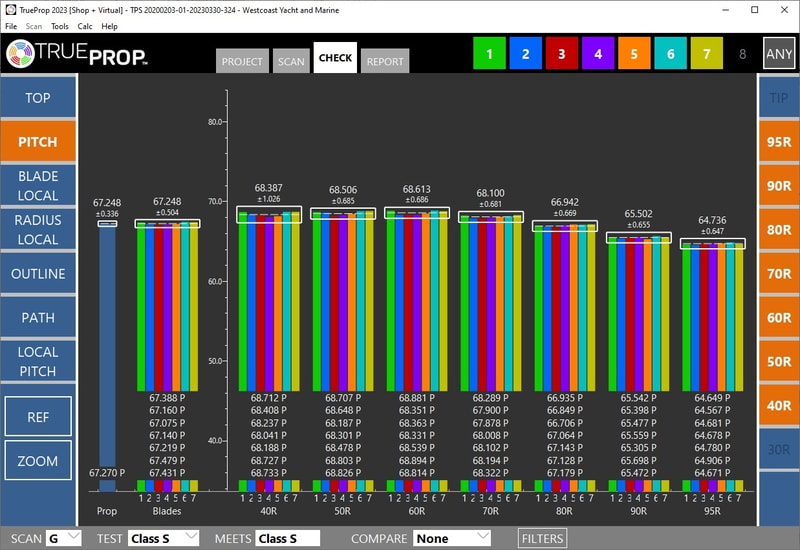Open the SCAN dropdown showing G
The image size is (800, 550).
coord(66,538)
